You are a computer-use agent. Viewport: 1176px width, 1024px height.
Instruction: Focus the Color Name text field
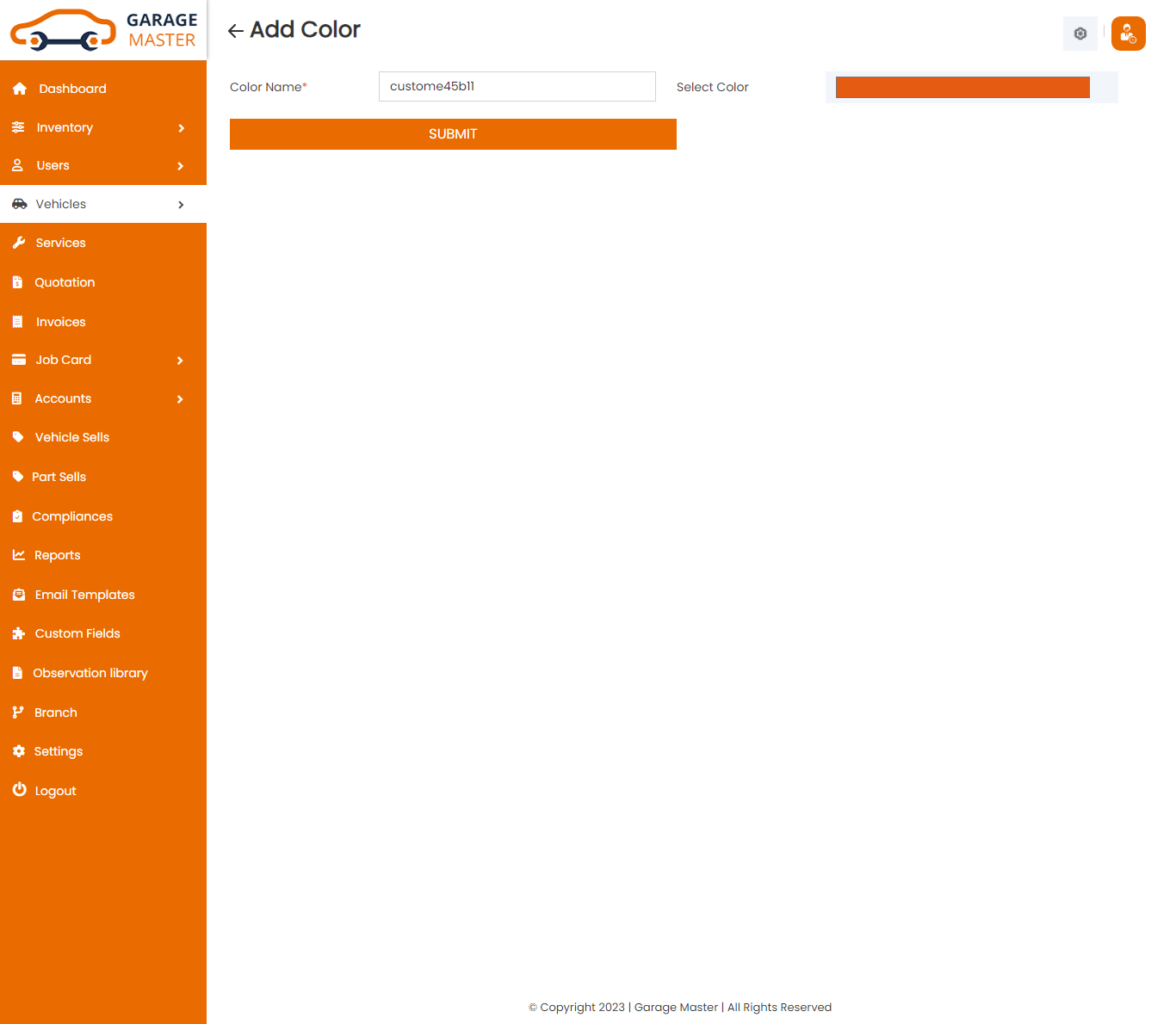tap(517, 86)
